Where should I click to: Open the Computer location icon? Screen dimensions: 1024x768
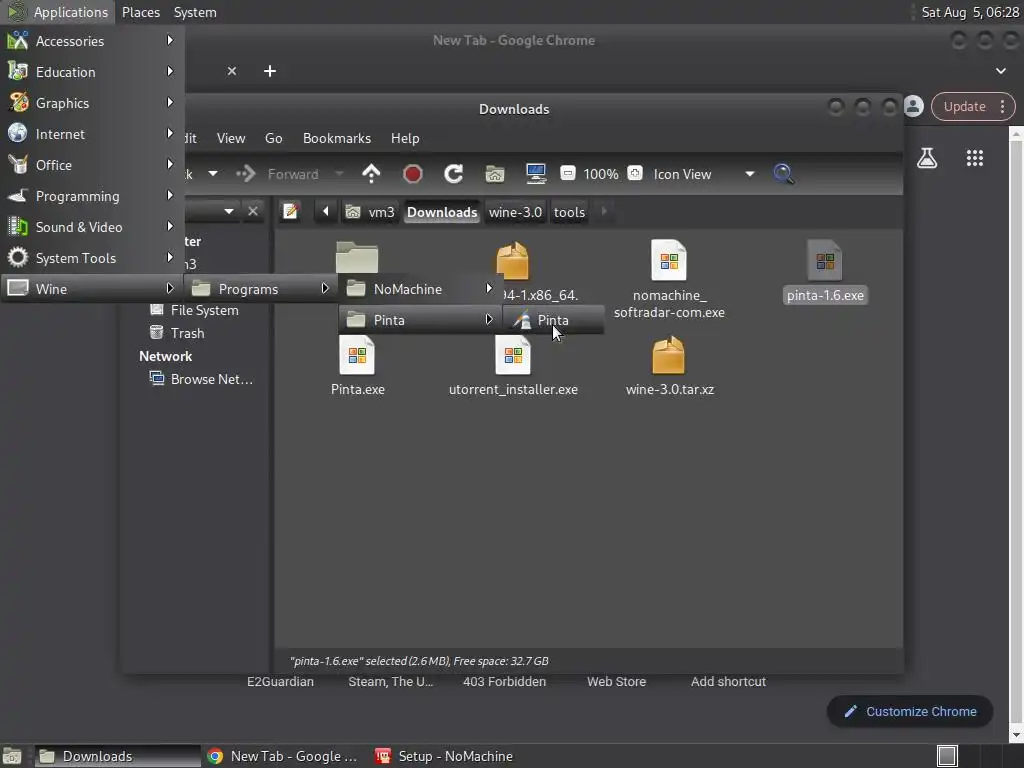click(536, 174)
